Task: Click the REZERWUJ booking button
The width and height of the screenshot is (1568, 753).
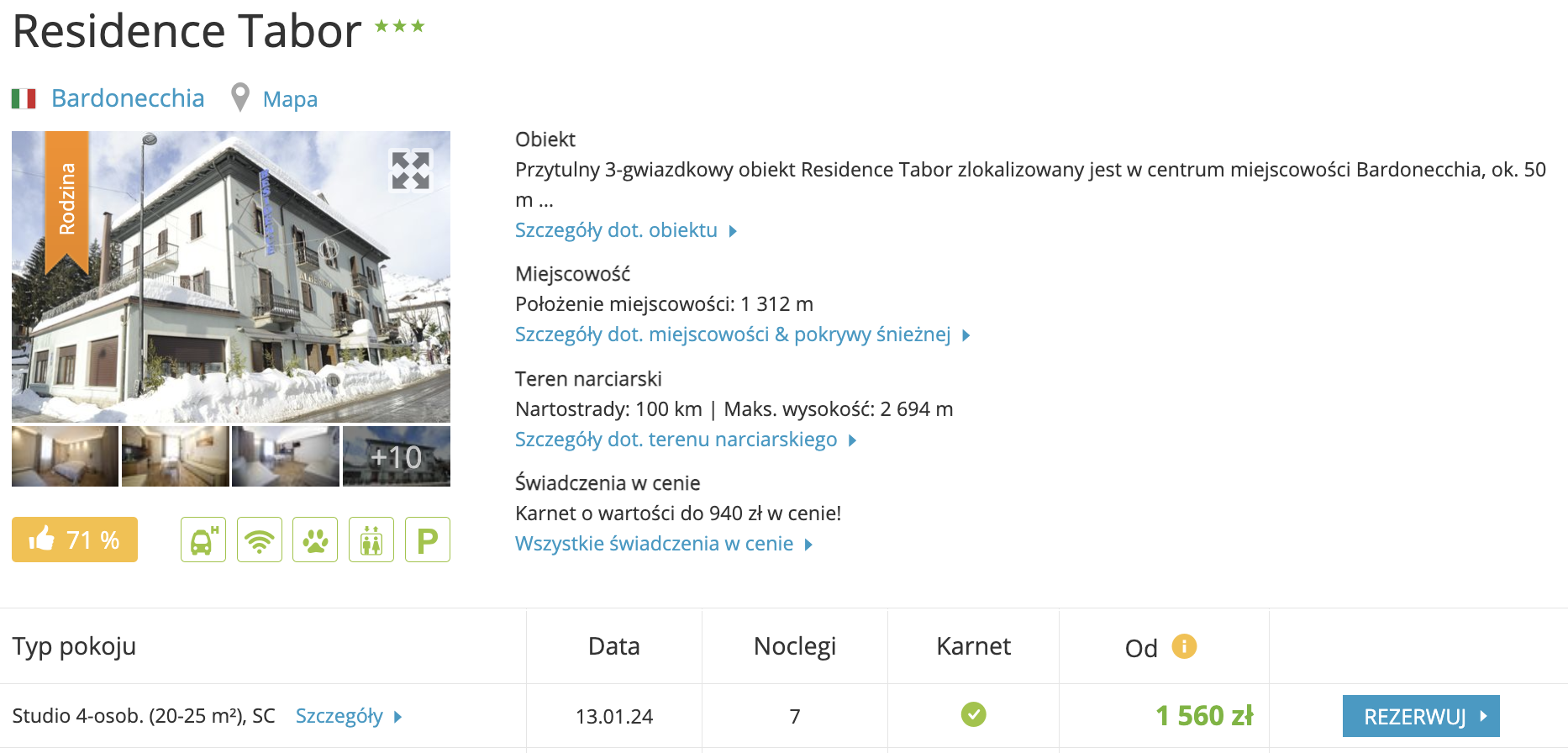Action: pos(1421,716)
